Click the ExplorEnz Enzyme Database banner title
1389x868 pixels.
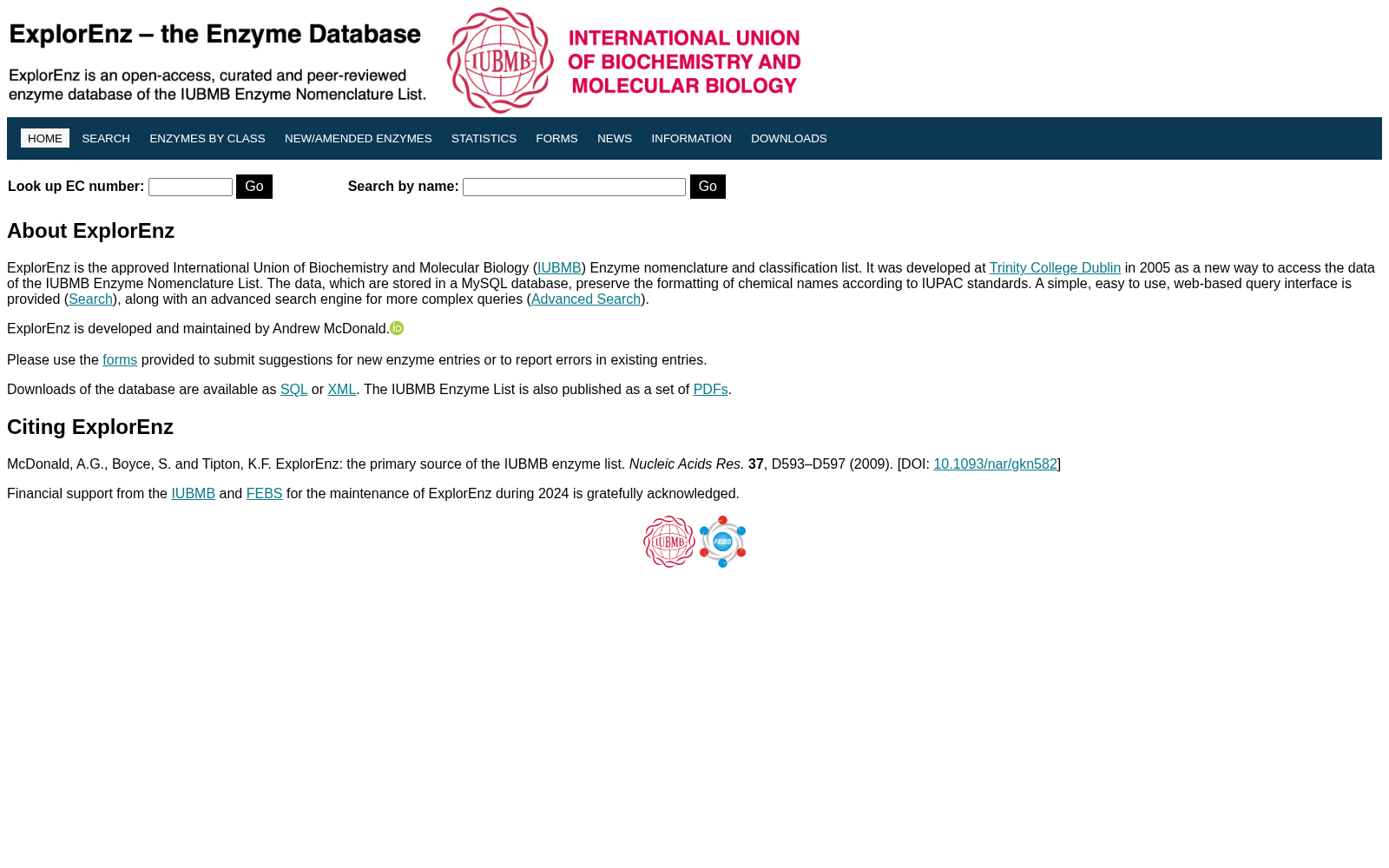click(215, 35)
